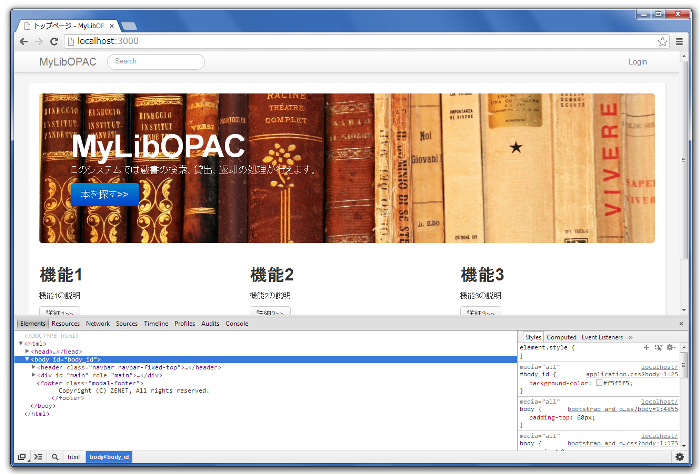The height and width of the screenshot is (474, 700).
Task: Show more Styles sidebar tabs with » chevron
Action: pyautogui.click(x=630, y=337)
